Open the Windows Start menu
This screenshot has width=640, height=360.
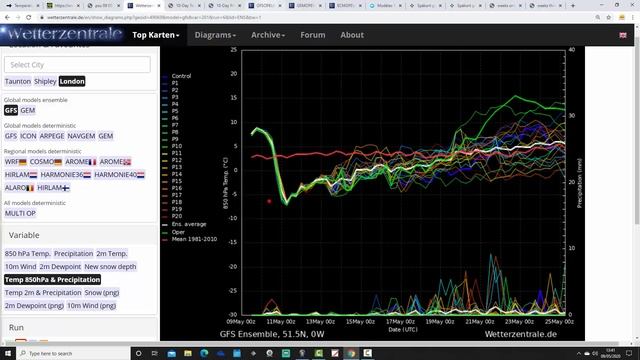pyautogui.click(x=7, y=353)
